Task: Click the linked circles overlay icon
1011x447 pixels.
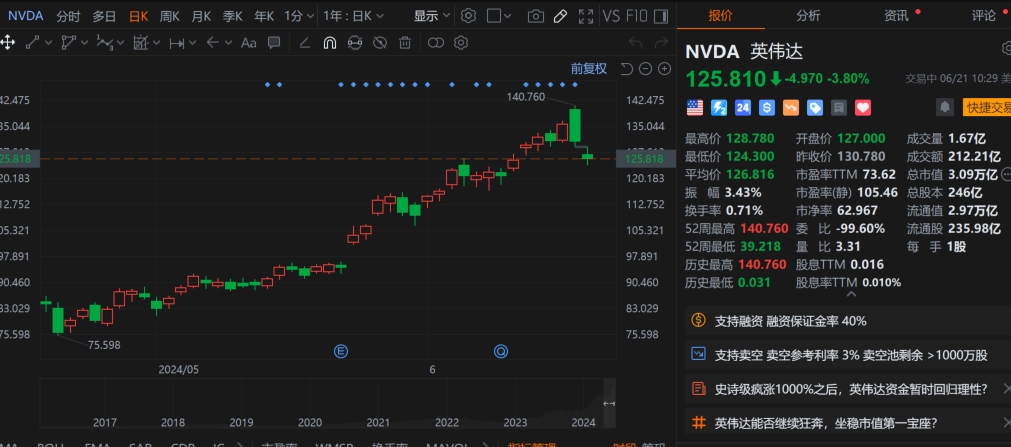Action: tap(436, 43)
